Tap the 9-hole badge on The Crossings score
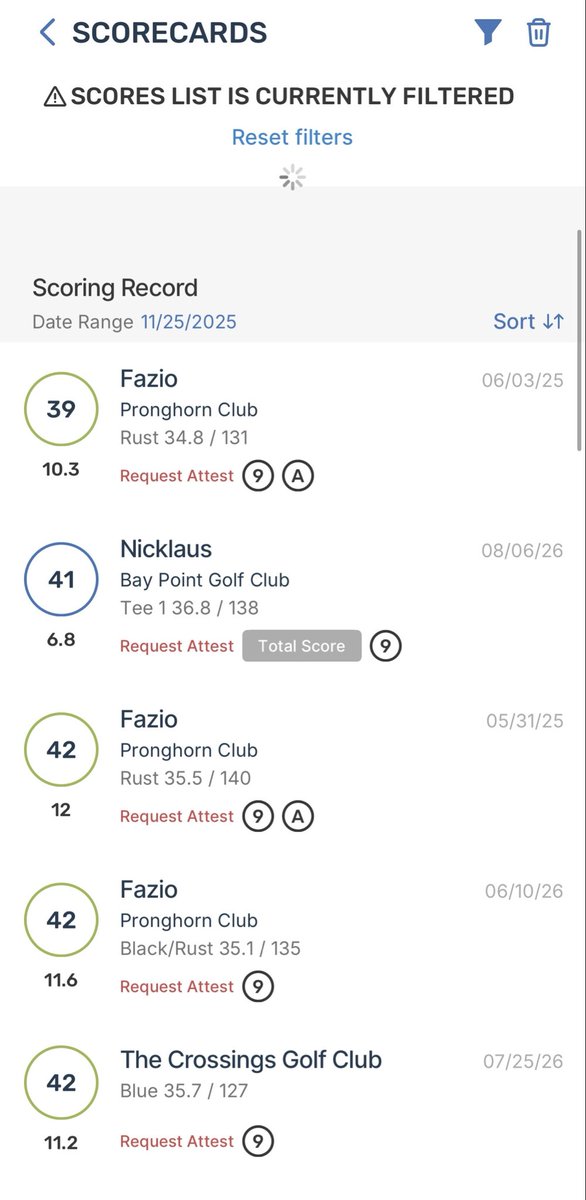This screenshot has width=586, height=1200. (x=258, y=1141)
